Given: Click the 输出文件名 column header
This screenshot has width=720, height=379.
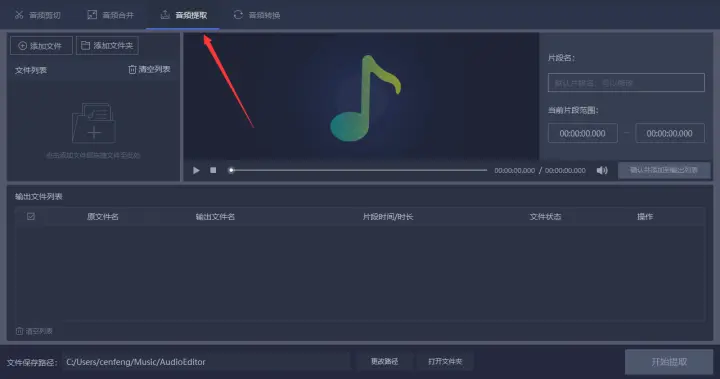Looking at the screenshot, I should pyautogui.click(x=215, y=216).
